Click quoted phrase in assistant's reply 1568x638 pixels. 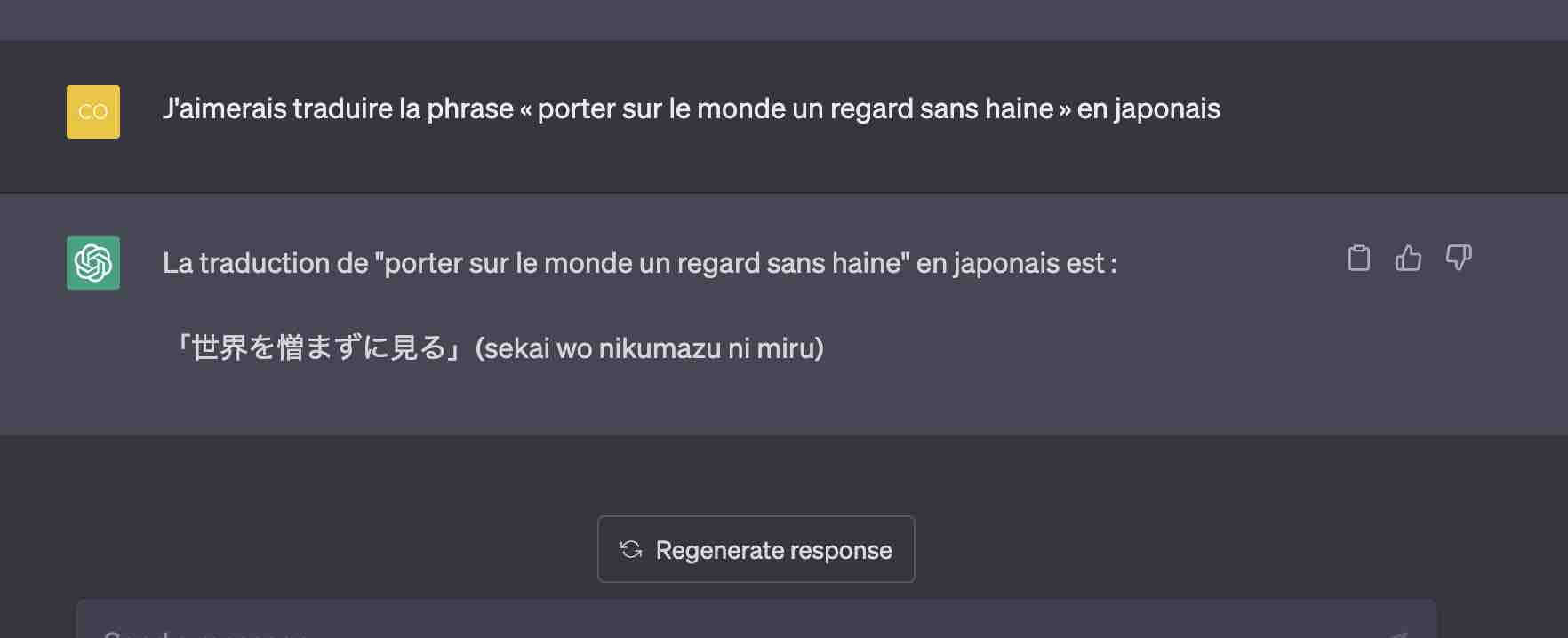pos(643,264)
